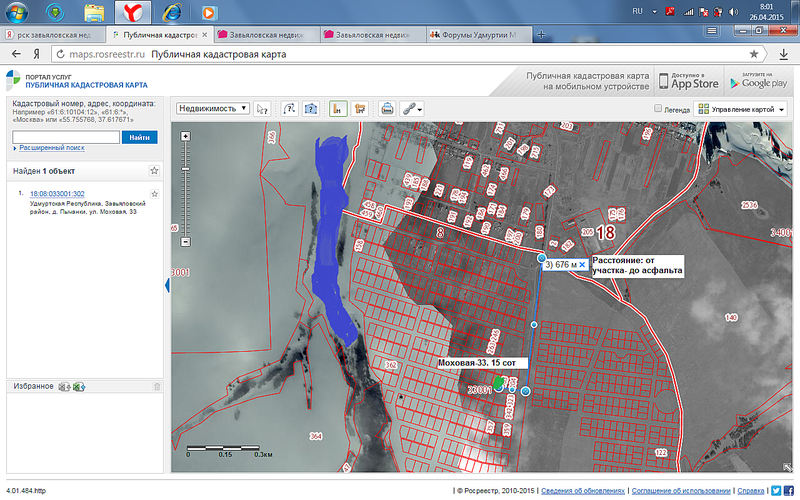This screenshot has width=800, height=500.
Task: Click the cadastral number search input field
Action: [65, 136]
